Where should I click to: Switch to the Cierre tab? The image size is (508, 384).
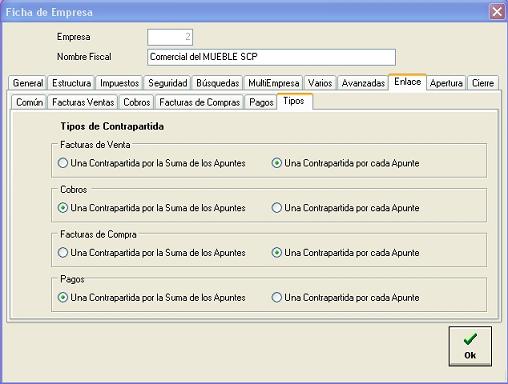pos(483,83)
